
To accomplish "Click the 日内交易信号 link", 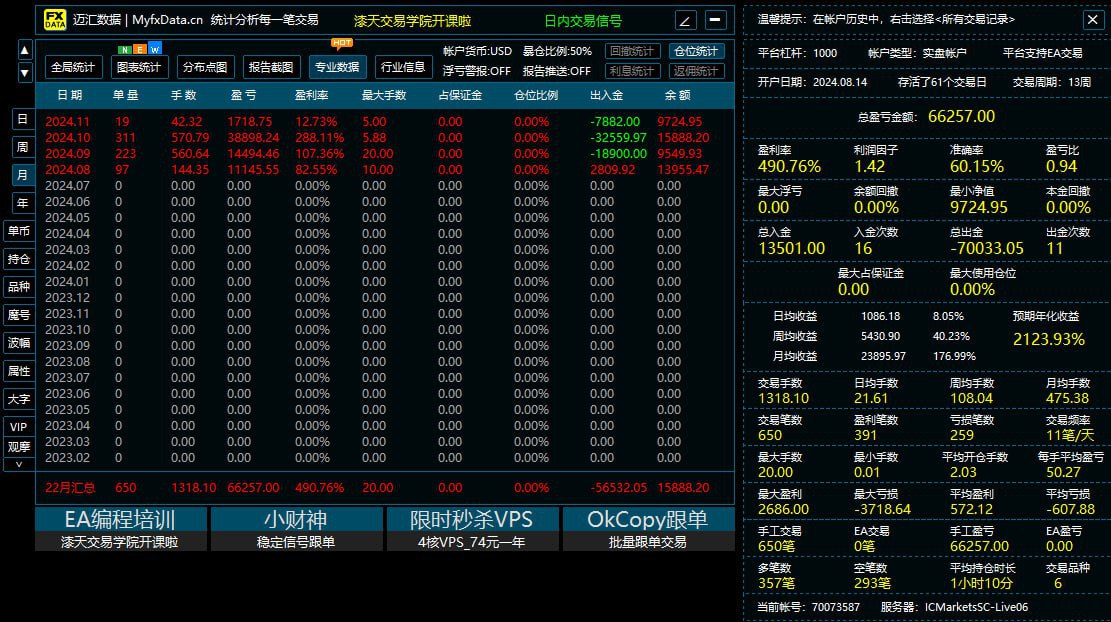I will pyautogui.click(x=583, y=21).
